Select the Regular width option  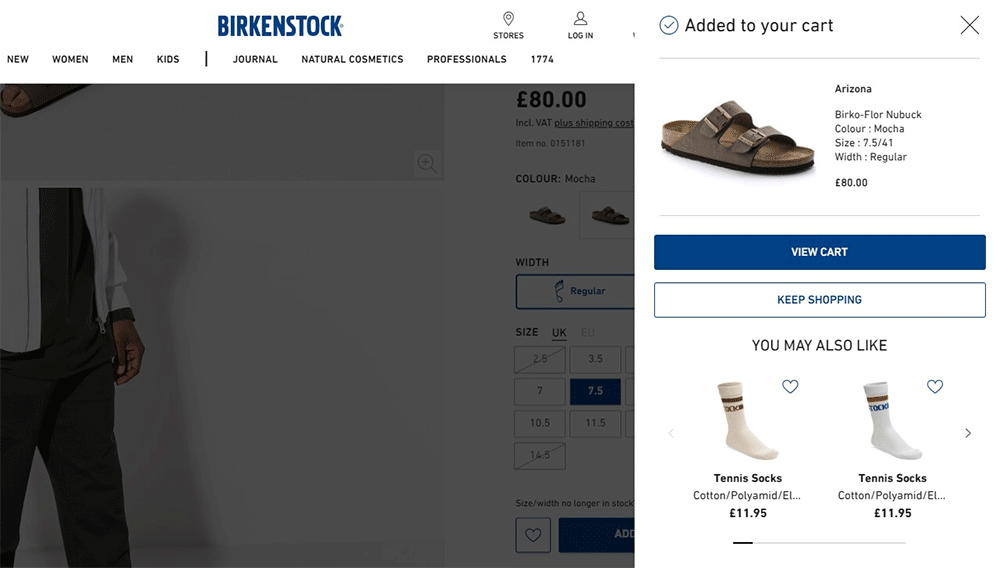pos(576,291)
